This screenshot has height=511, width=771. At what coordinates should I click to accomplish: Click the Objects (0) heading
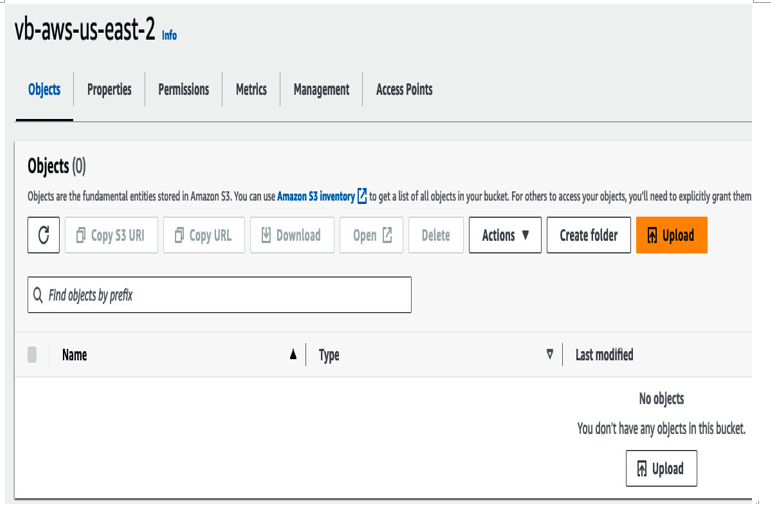(x=57, y=166)
